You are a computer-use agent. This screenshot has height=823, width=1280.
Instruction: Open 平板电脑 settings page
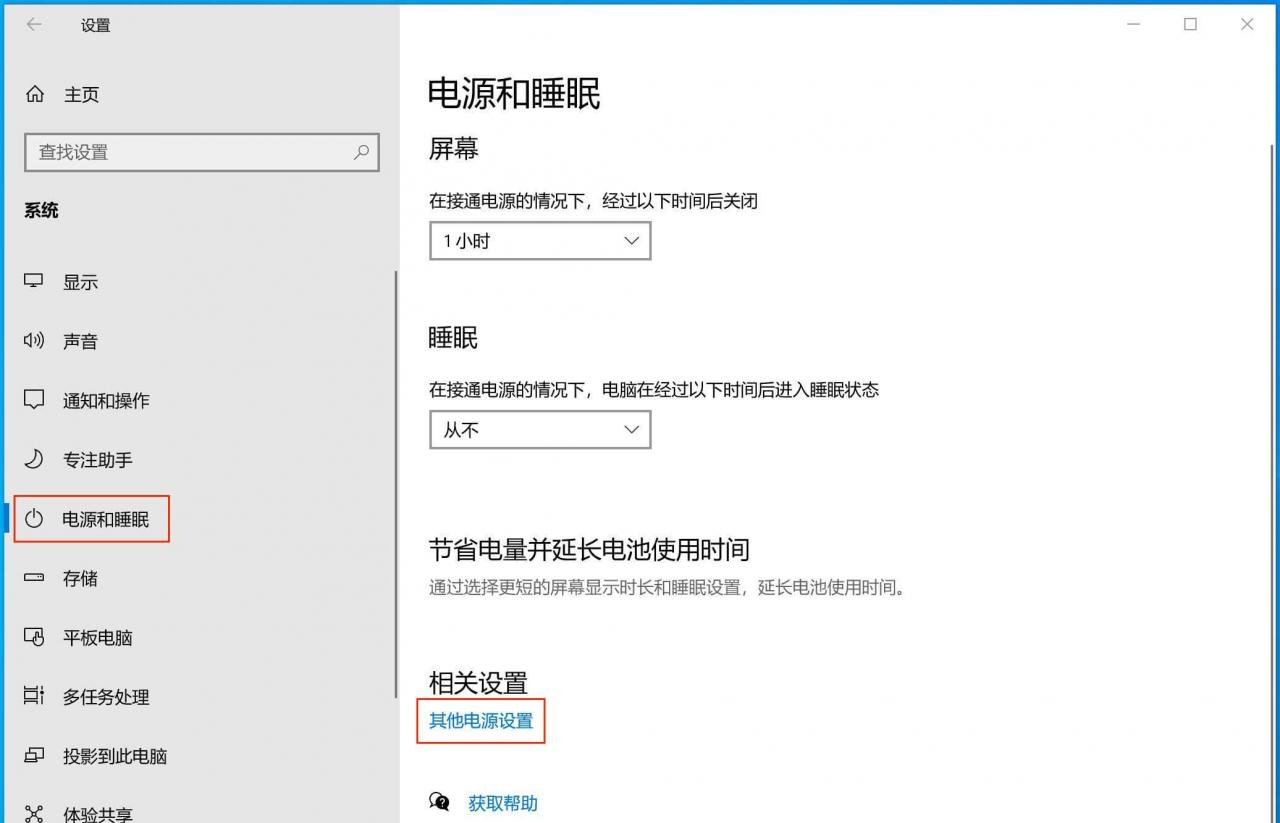click(97, 638)
